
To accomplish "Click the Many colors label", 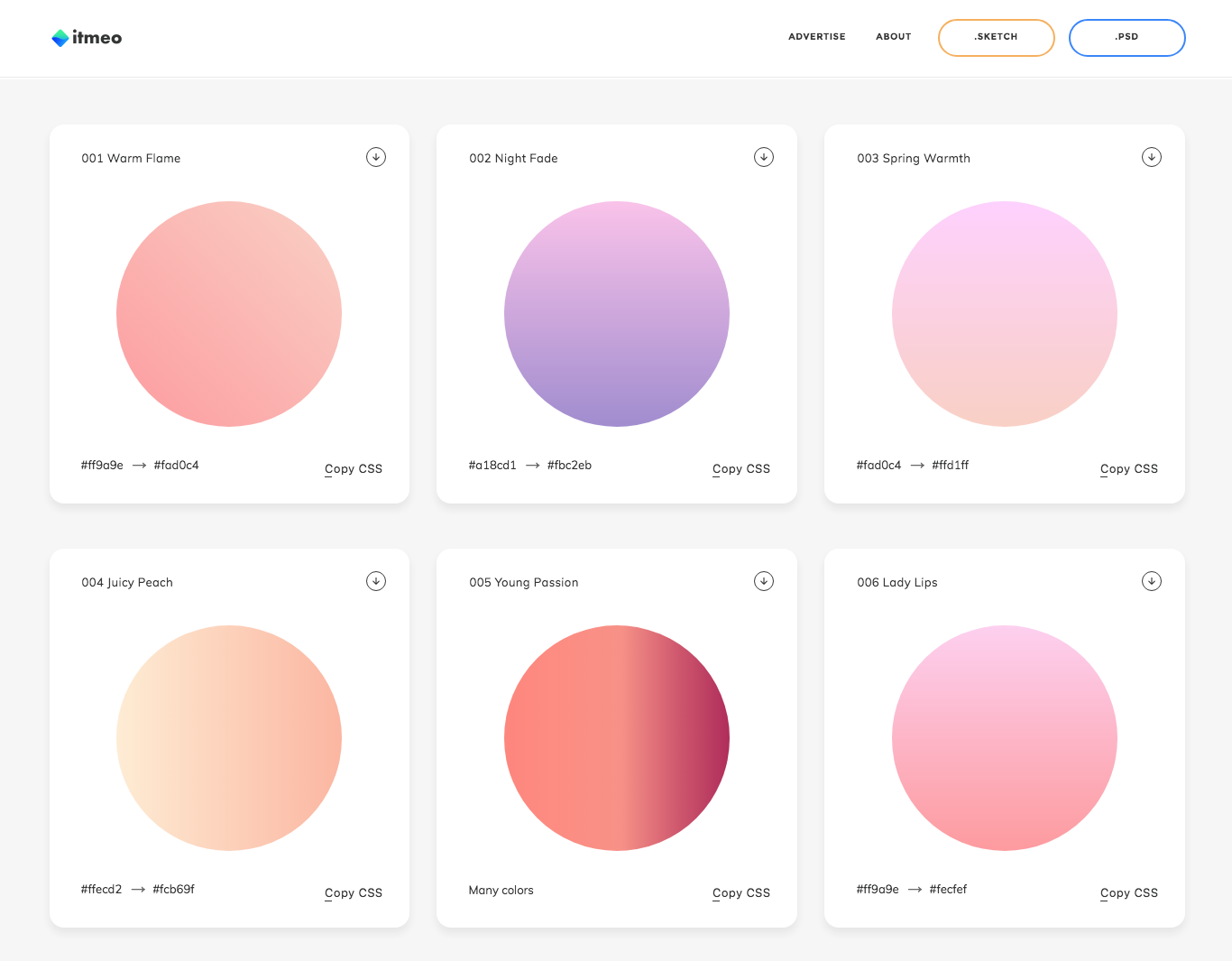I will point(501,891).
